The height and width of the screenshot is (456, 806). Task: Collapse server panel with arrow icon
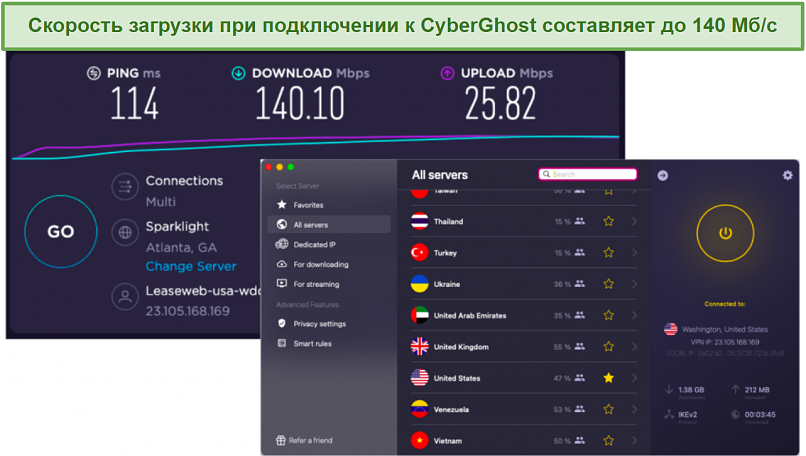click(x=663, y=175)
